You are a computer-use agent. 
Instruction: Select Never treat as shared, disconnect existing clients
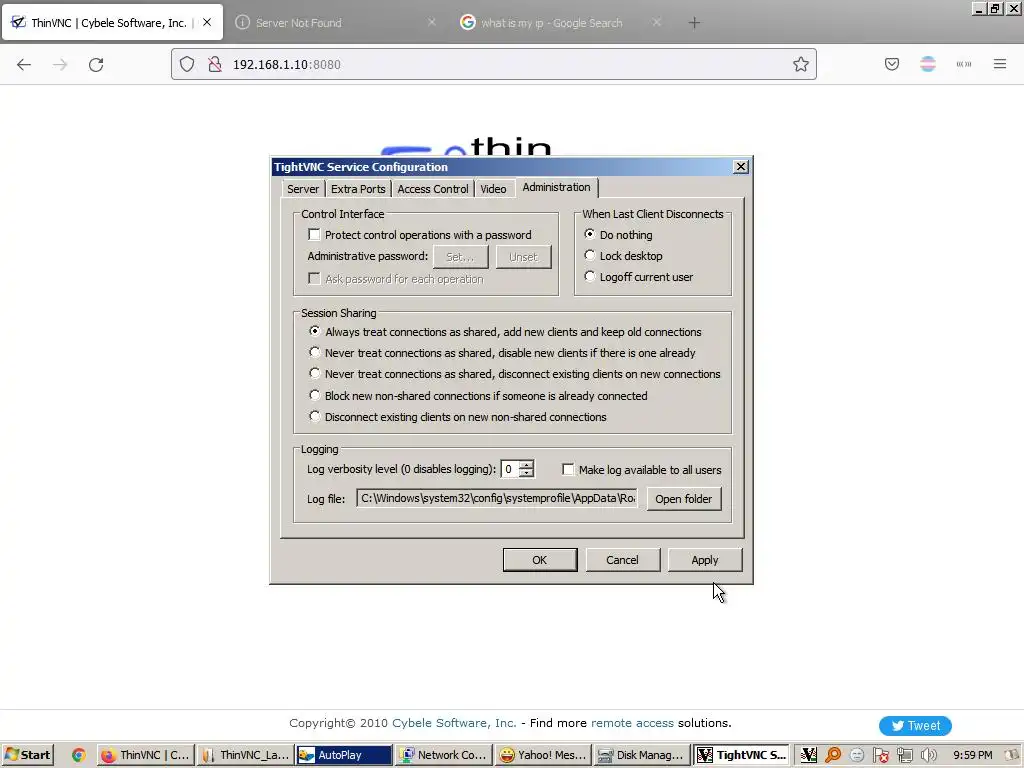point(315,373)
